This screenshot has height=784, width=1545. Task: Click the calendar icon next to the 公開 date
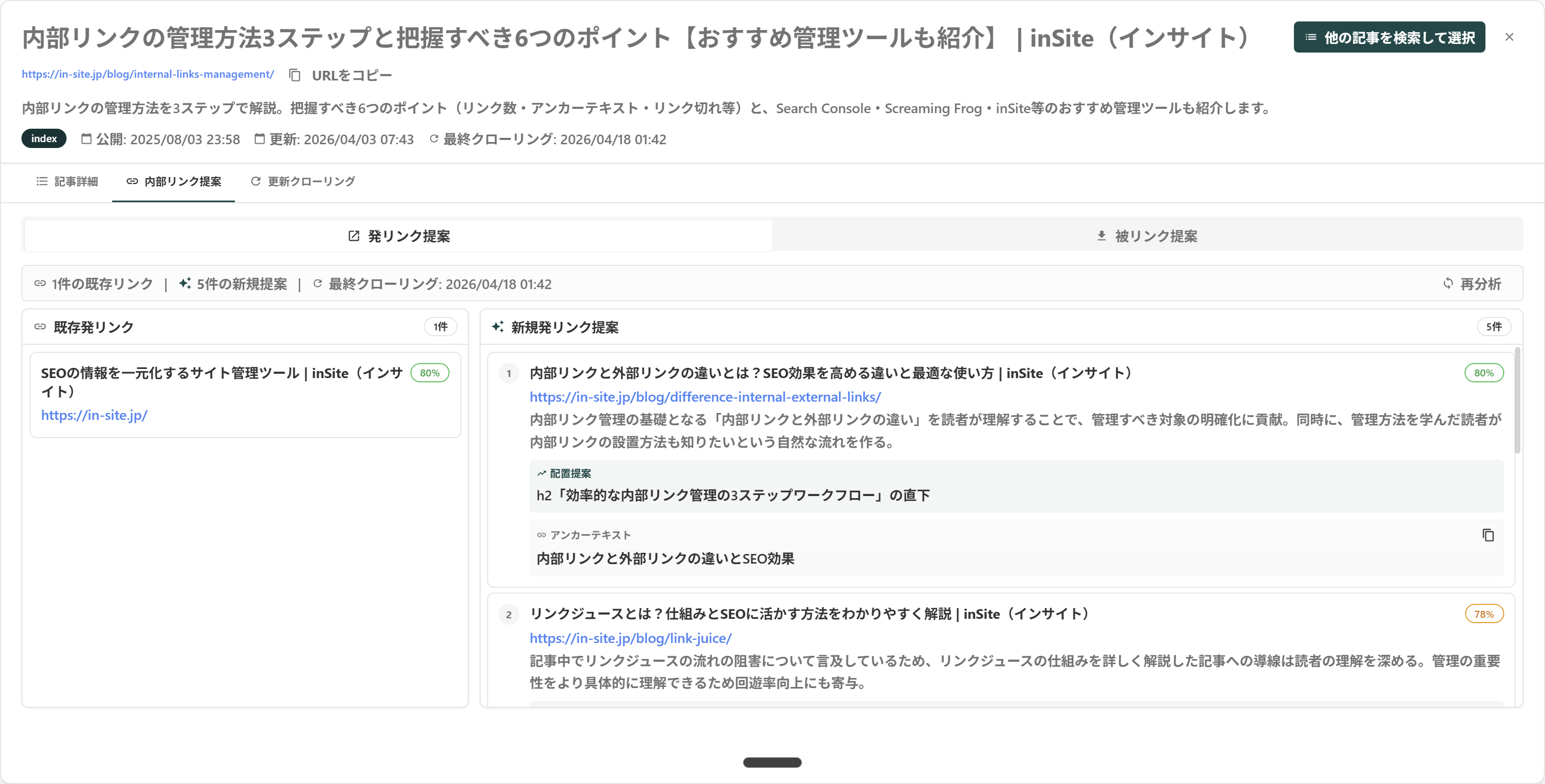86,138
